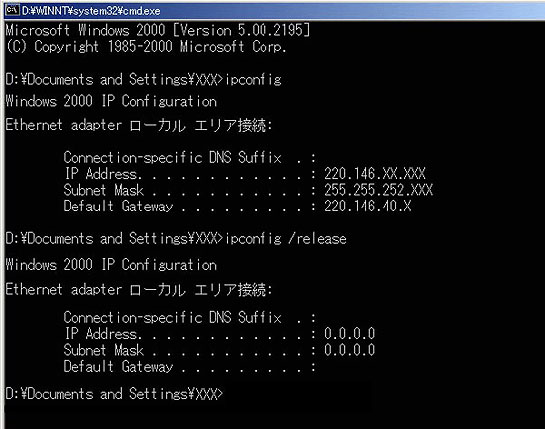Click the released Subnet Mask value 0.0.0.0
Screen dimensions: 545x429
(x=349, y=350)
